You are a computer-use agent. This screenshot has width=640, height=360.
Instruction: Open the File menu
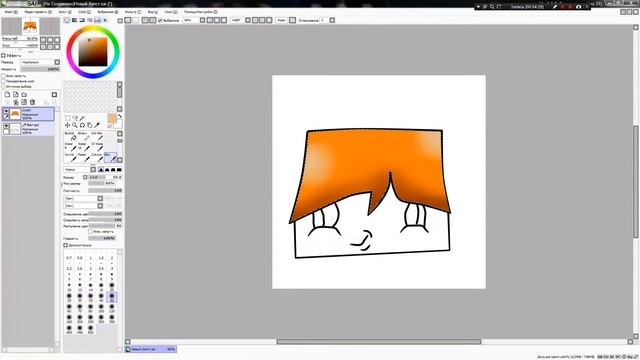10,12
